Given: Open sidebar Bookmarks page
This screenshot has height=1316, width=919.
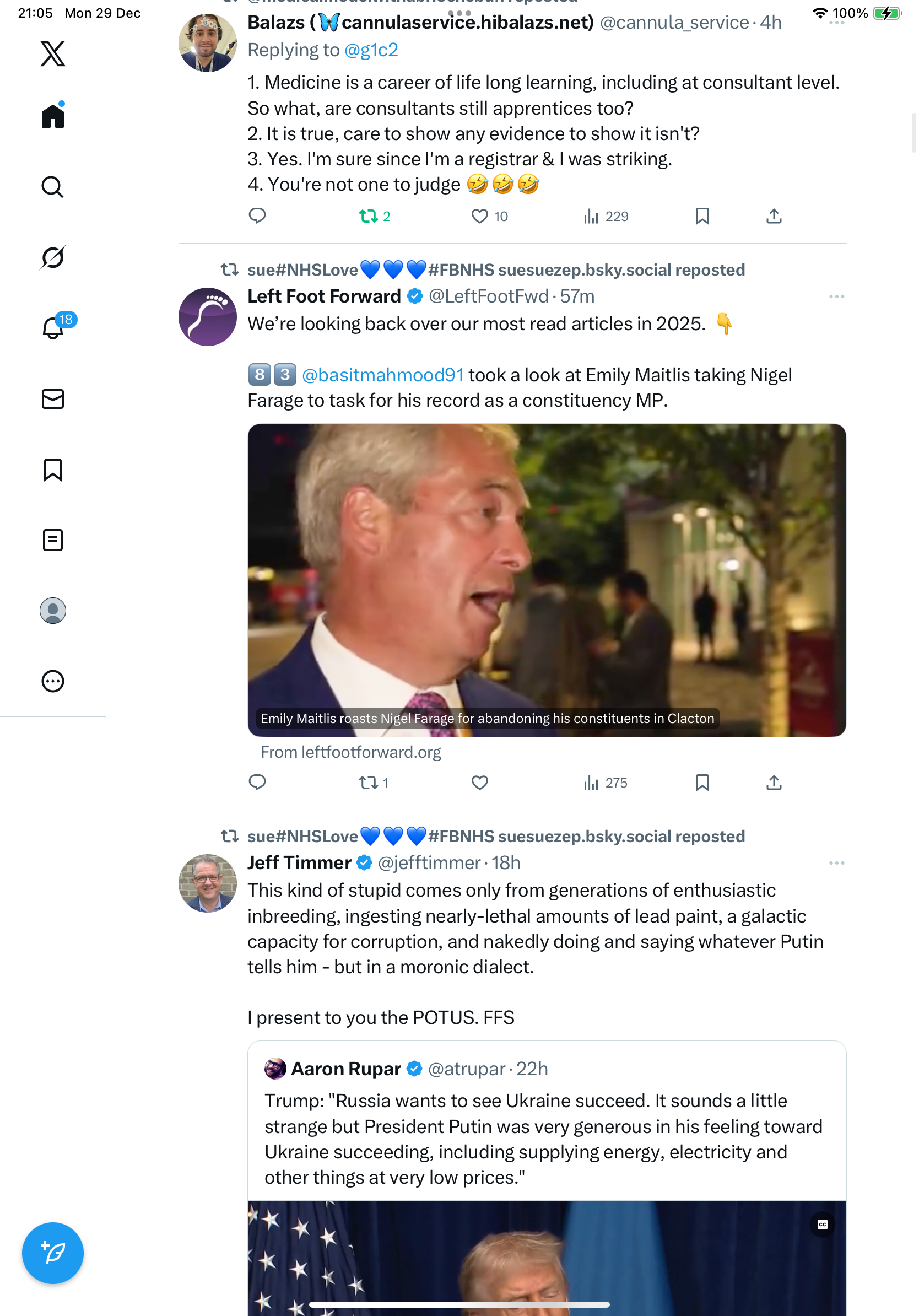Looking at the screenshot, I should click(x=53, y=470).
